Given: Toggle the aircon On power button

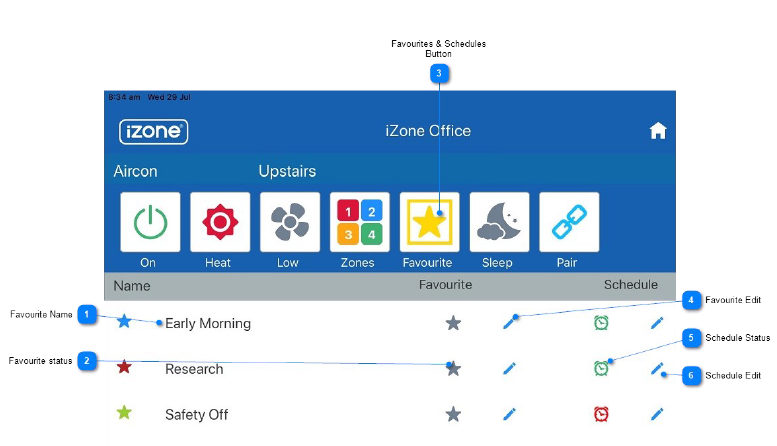Looking at the screenshot, I should (x=150, y=222).
